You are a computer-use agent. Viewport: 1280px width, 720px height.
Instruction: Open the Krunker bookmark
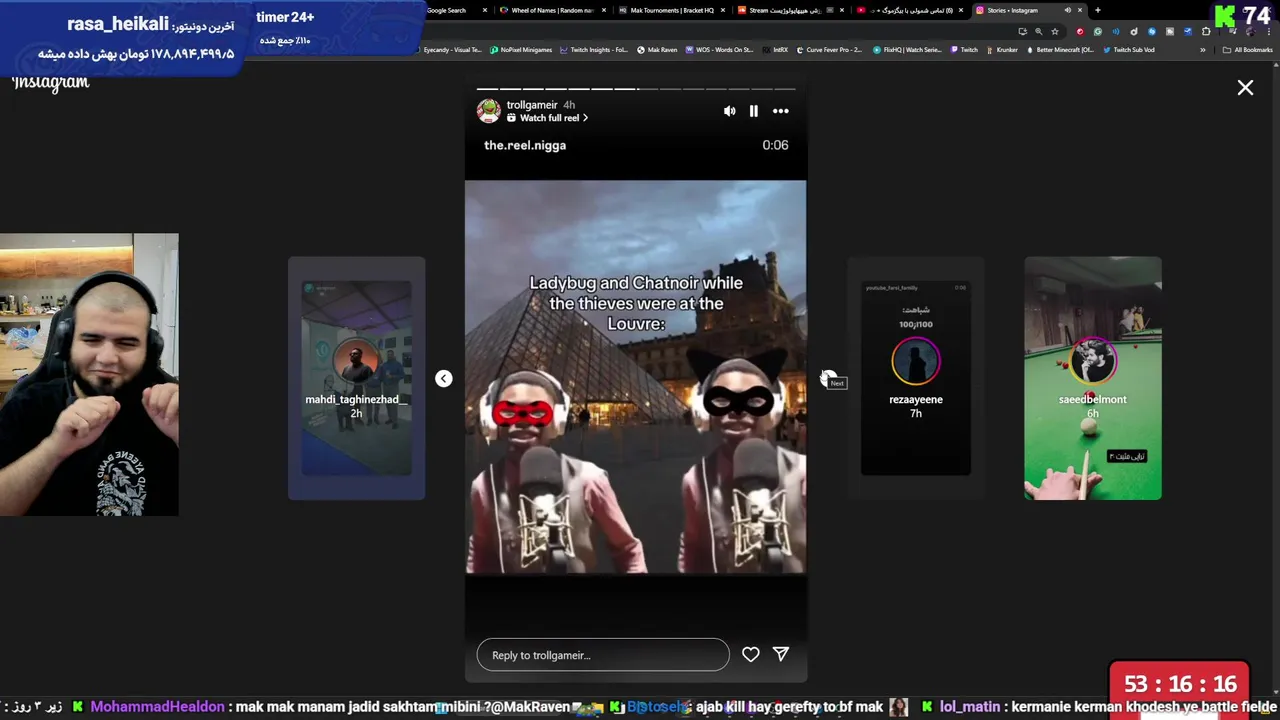(x=1001, y=49)
